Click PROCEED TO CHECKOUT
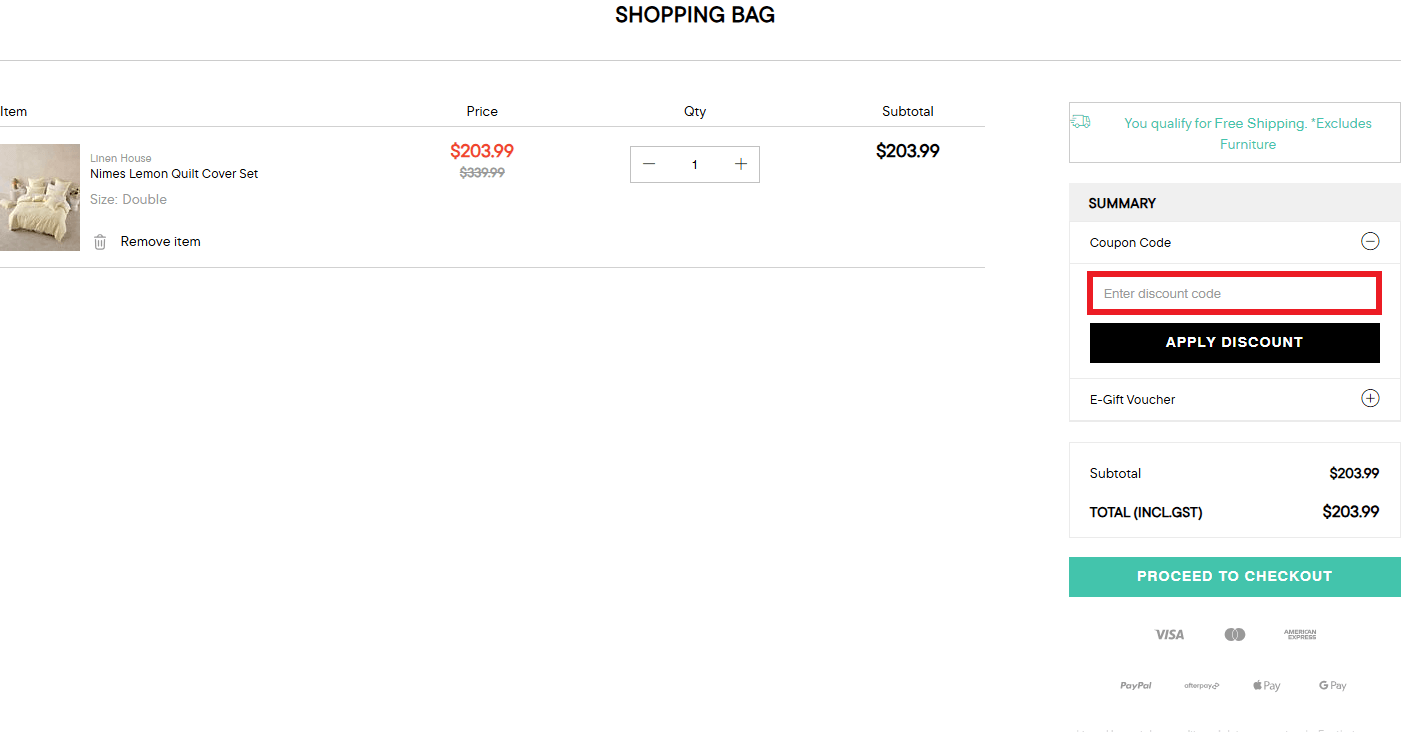Image resolution: width=1401 pixels, height=732 pixels. [x=1234, y=576]
